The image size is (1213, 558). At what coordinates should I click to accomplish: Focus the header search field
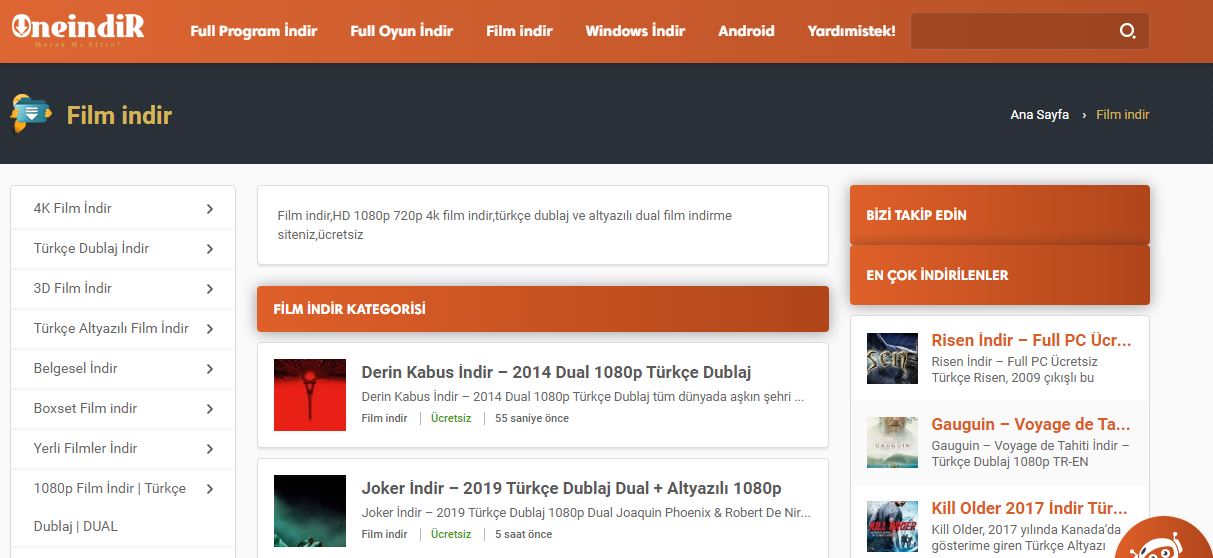point(1030,31)
